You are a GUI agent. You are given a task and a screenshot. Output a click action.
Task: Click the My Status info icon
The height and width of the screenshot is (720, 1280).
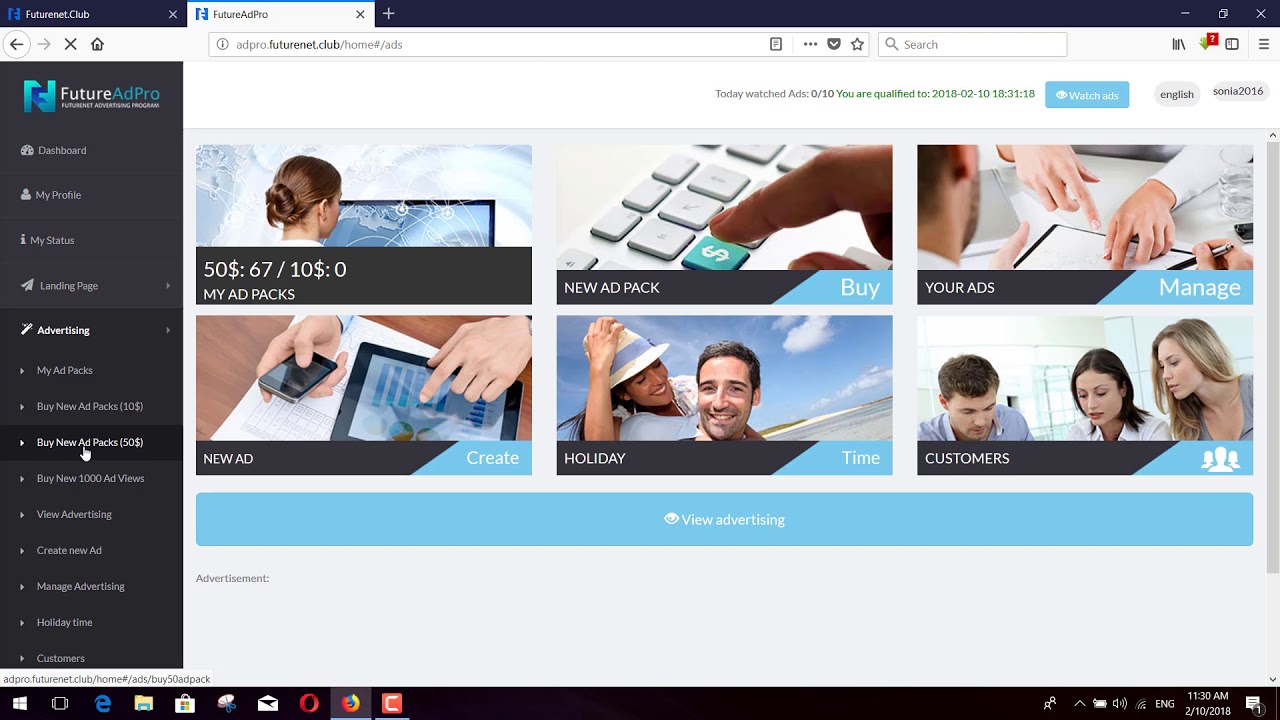click(x=23, y=240)
